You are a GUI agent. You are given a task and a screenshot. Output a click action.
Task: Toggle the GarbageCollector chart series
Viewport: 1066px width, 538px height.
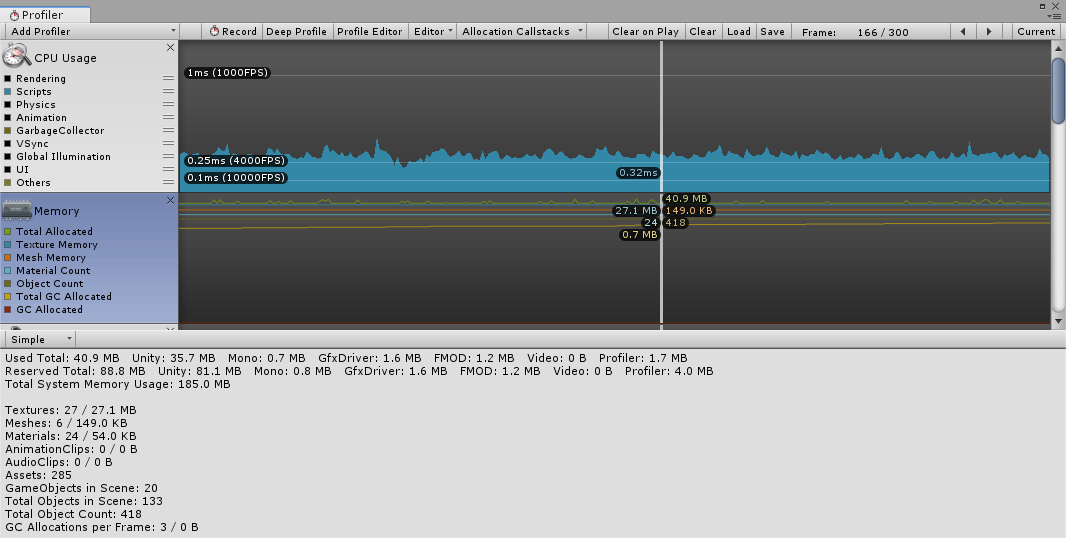click(7, 131)
